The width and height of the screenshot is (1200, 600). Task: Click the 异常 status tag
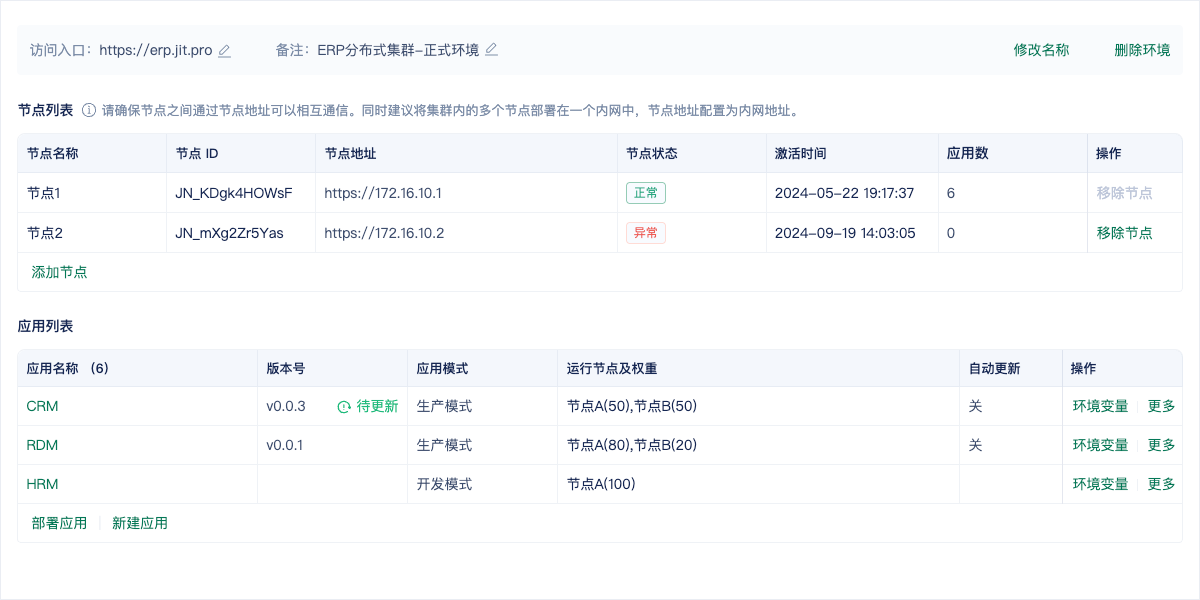coord(646,233)
